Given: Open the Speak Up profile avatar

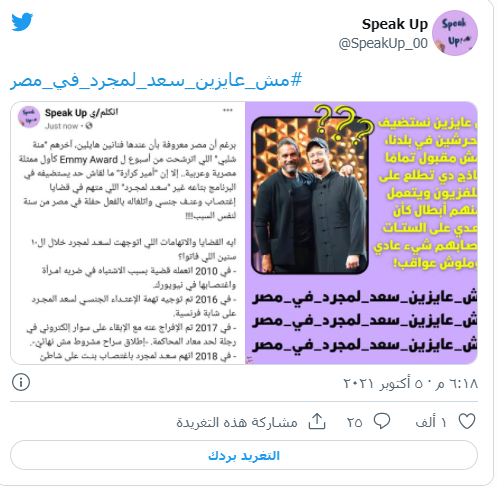Looking at the screenshot, I should [455, 33].
